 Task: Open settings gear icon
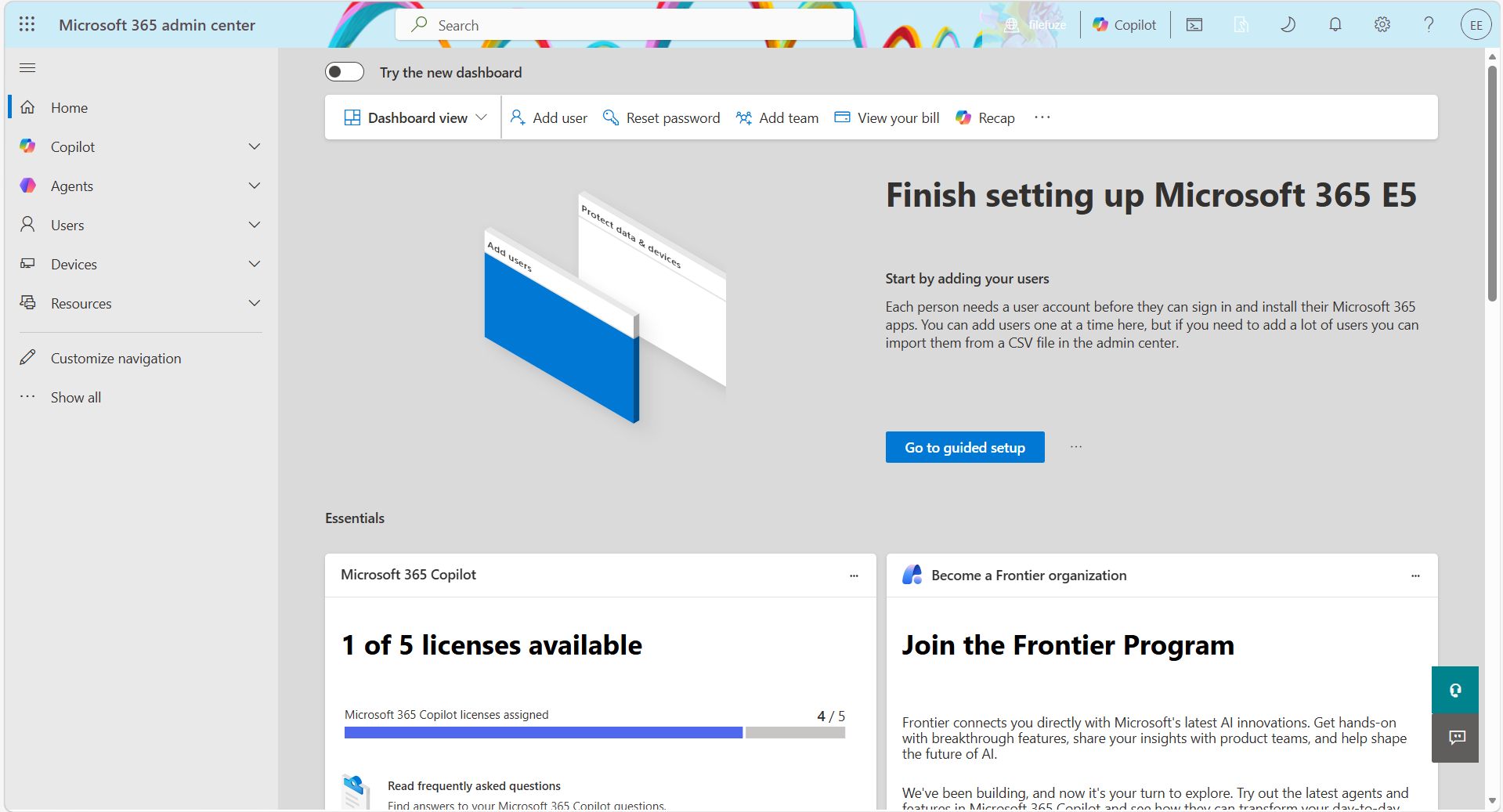pyautogui.click(x=1382, y=25)
